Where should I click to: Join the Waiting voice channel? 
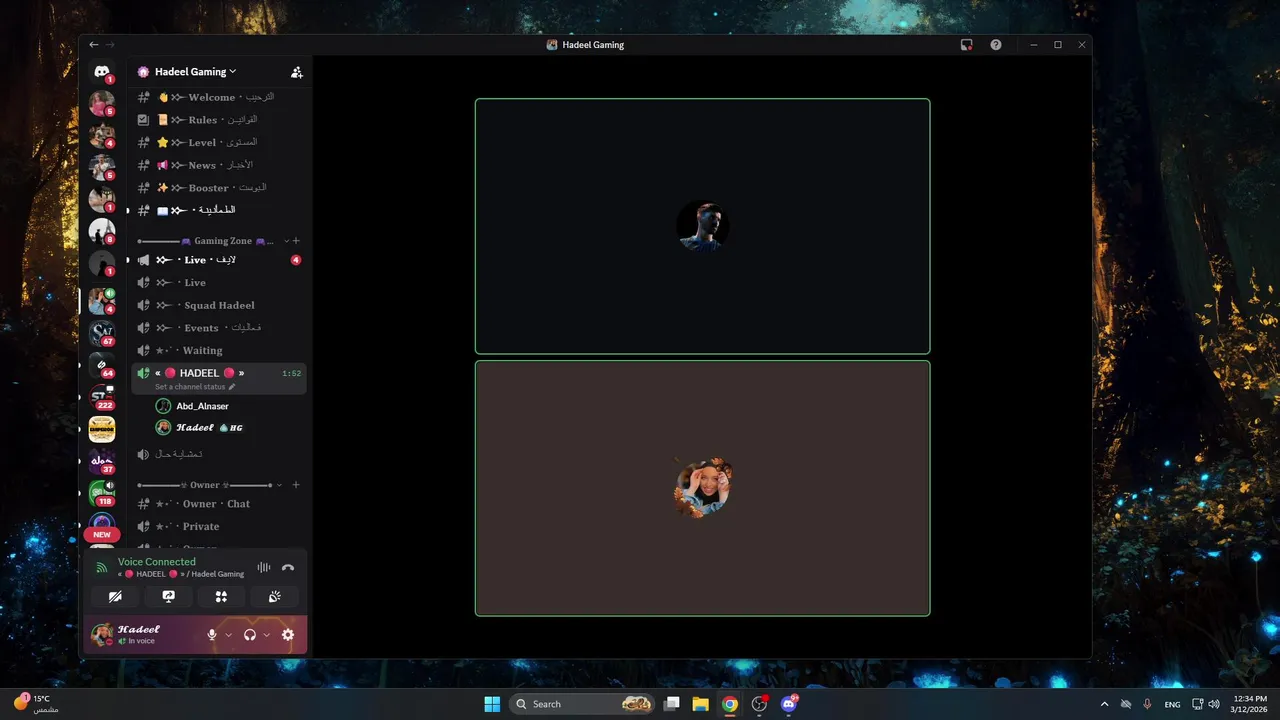pos(219,351)
